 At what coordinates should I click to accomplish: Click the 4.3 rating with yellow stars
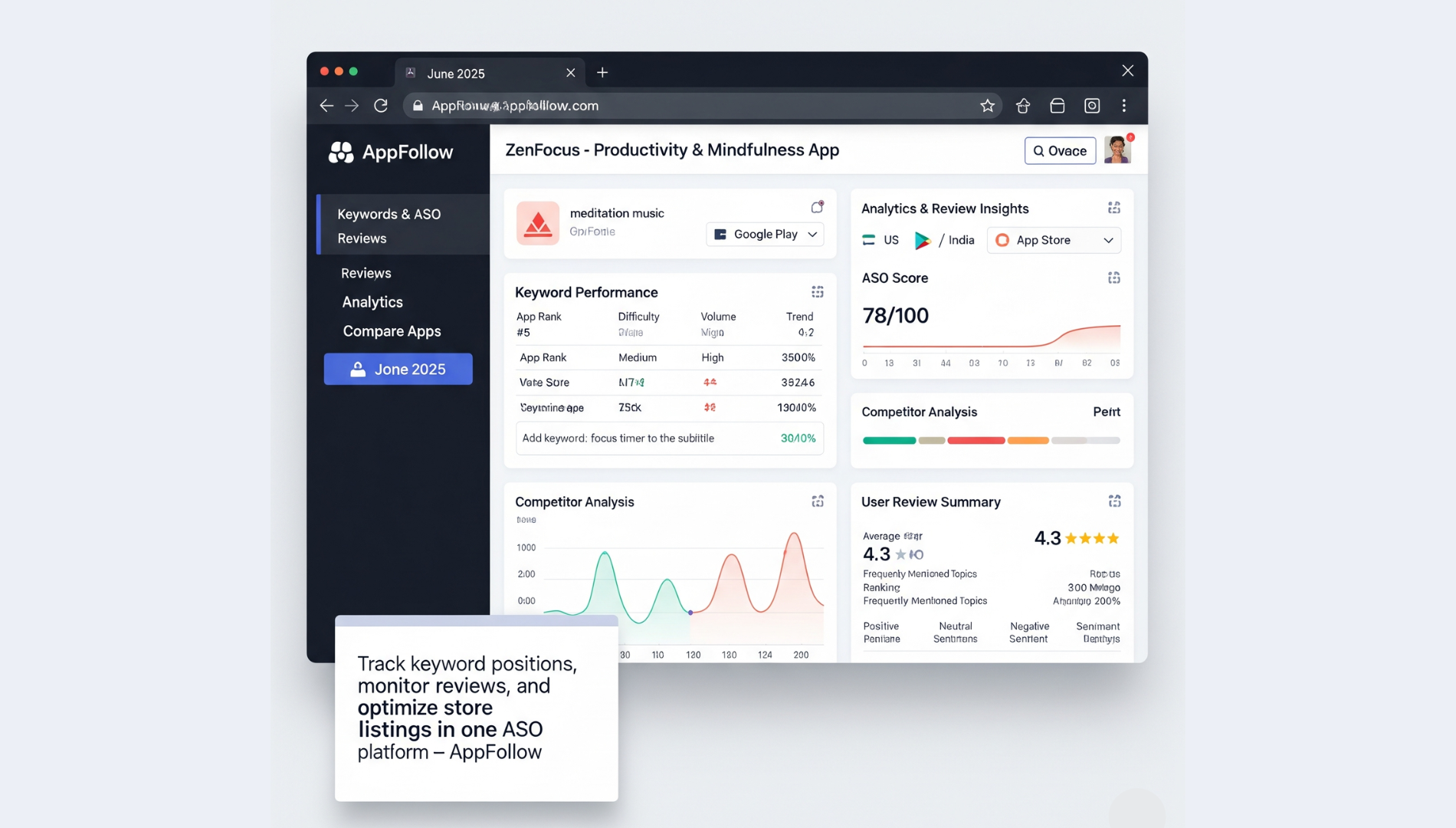pos(1077,538)
